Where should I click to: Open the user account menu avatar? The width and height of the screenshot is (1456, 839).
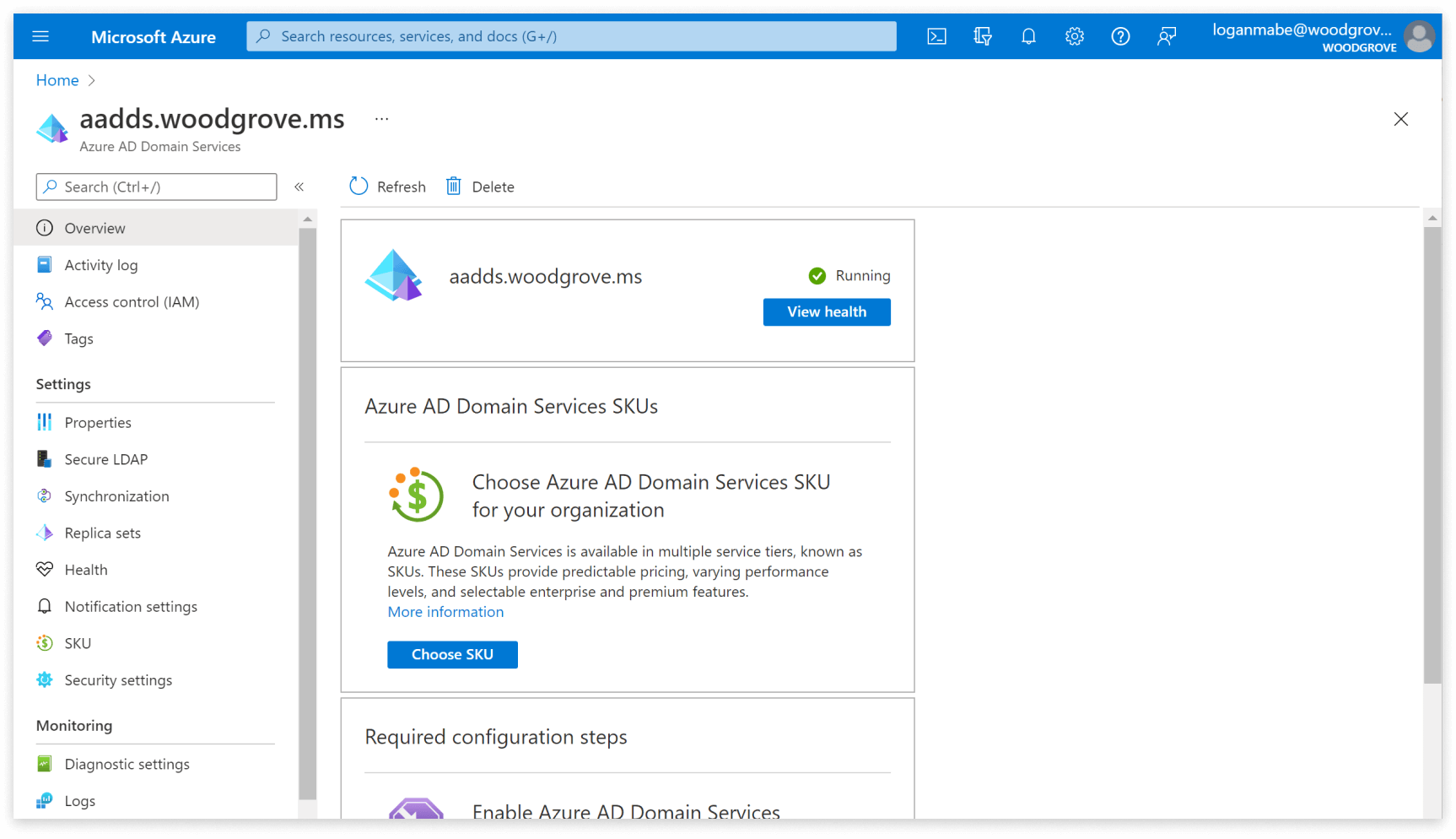click(x=1419, y=36)
